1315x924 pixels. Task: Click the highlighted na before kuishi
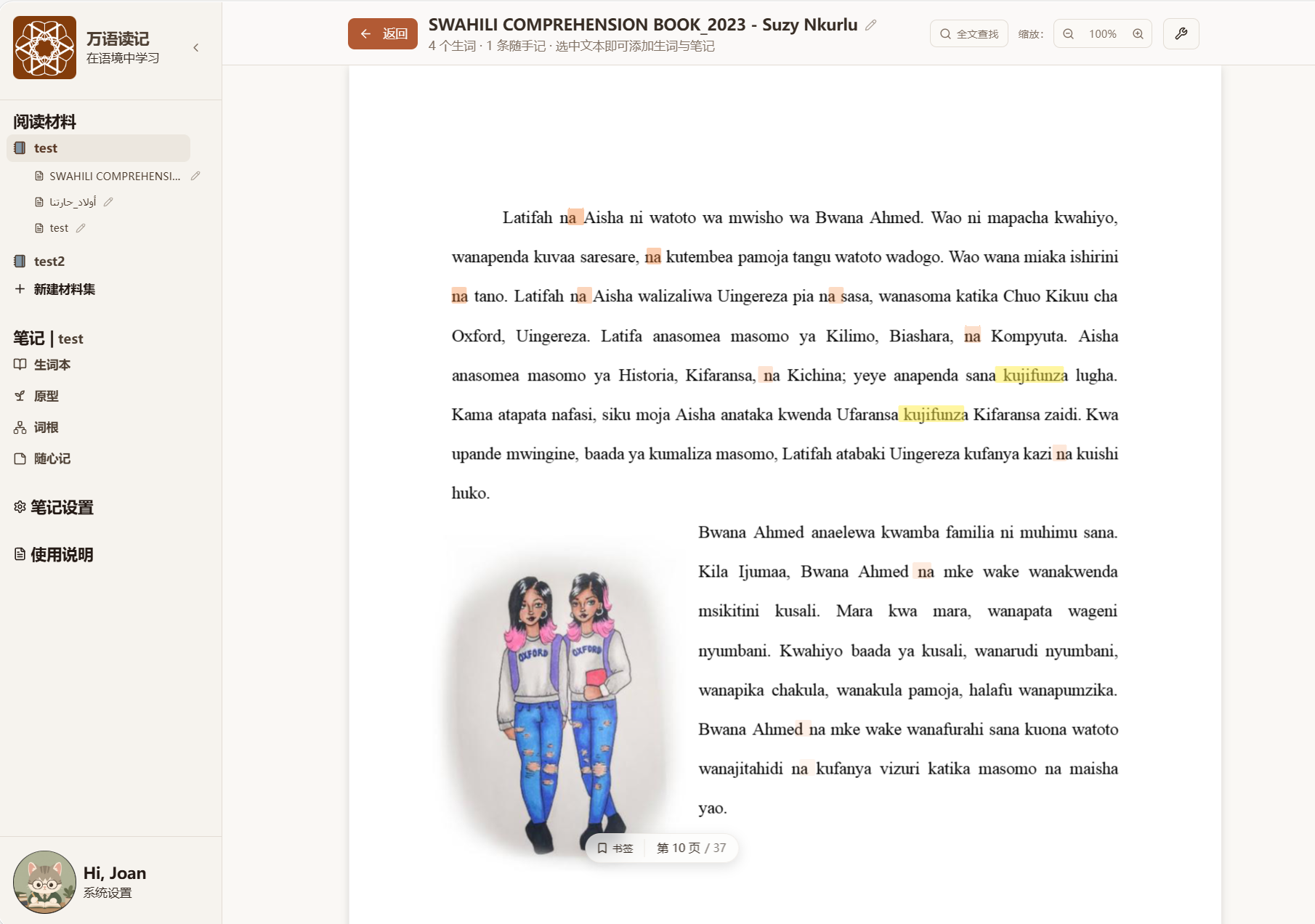pyautogui.click(x=1063, y=453)
